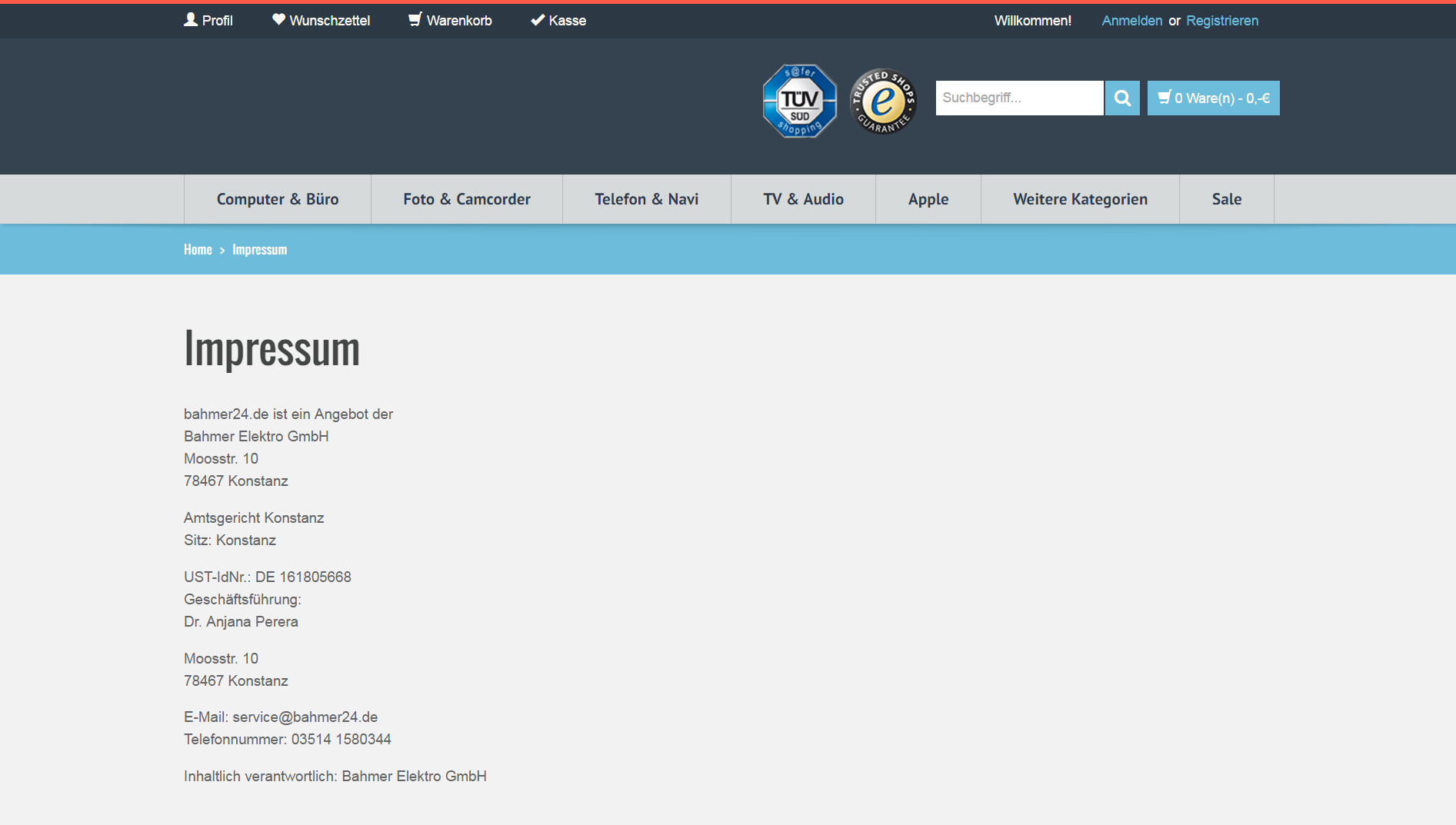Open the Sale category
The height and width of the screenshot is (825, 1456).
1227,199
